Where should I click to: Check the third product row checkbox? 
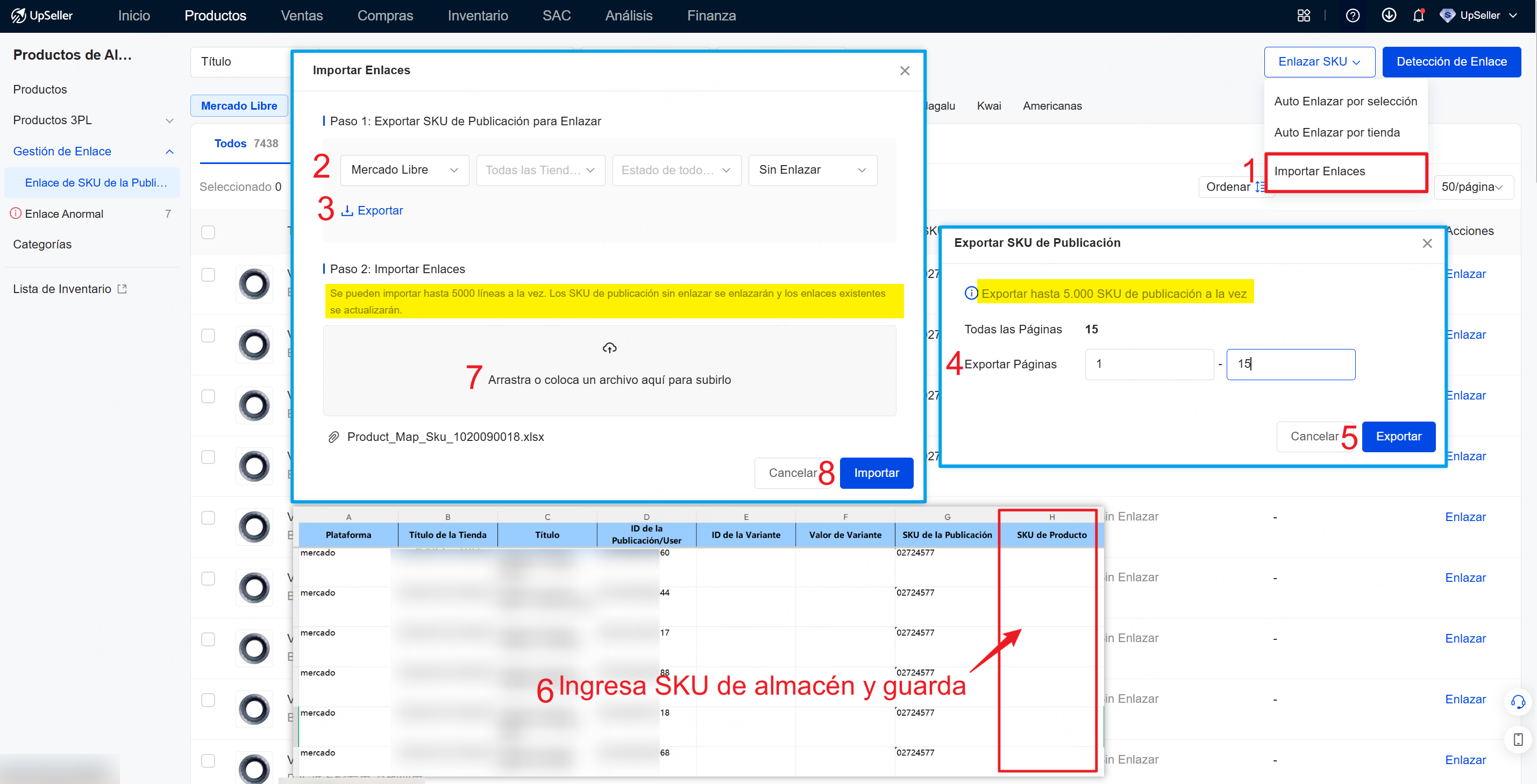click(208, 396)
